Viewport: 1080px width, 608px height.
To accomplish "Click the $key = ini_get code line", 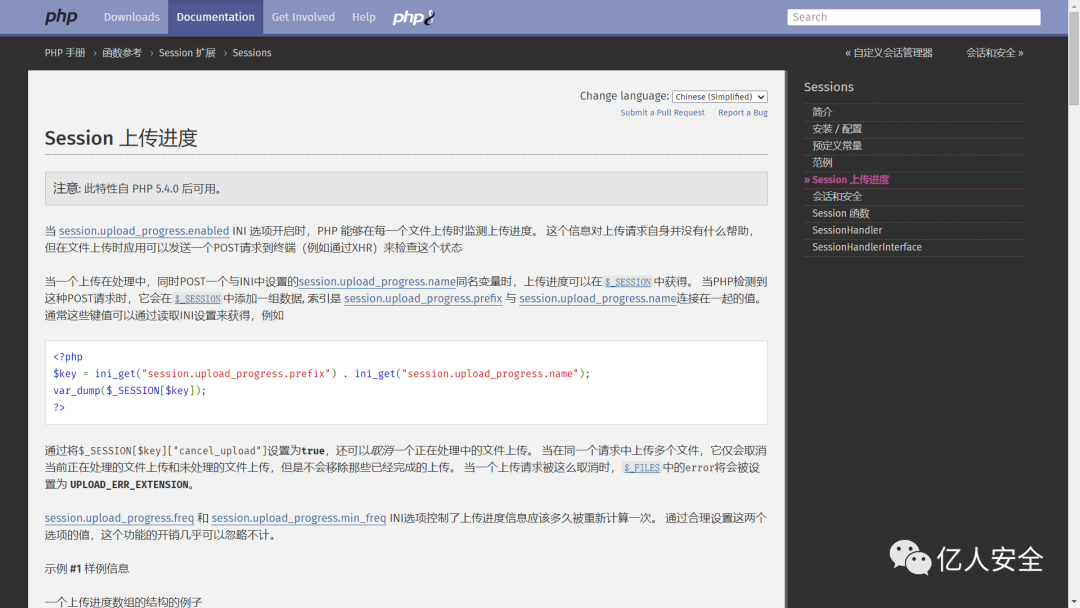I will click(322, 374).
